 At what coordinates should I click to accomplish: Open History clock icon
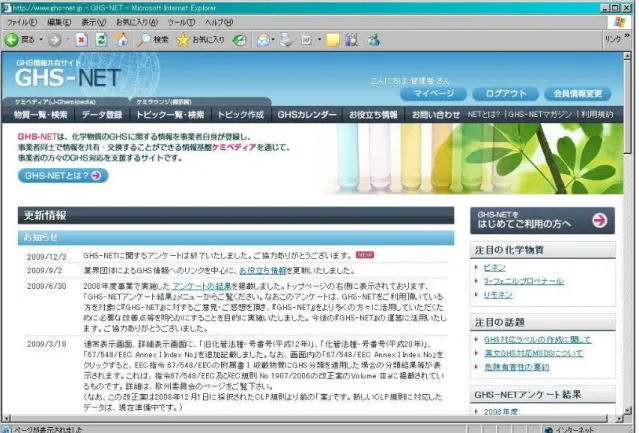tap(240, 40)
